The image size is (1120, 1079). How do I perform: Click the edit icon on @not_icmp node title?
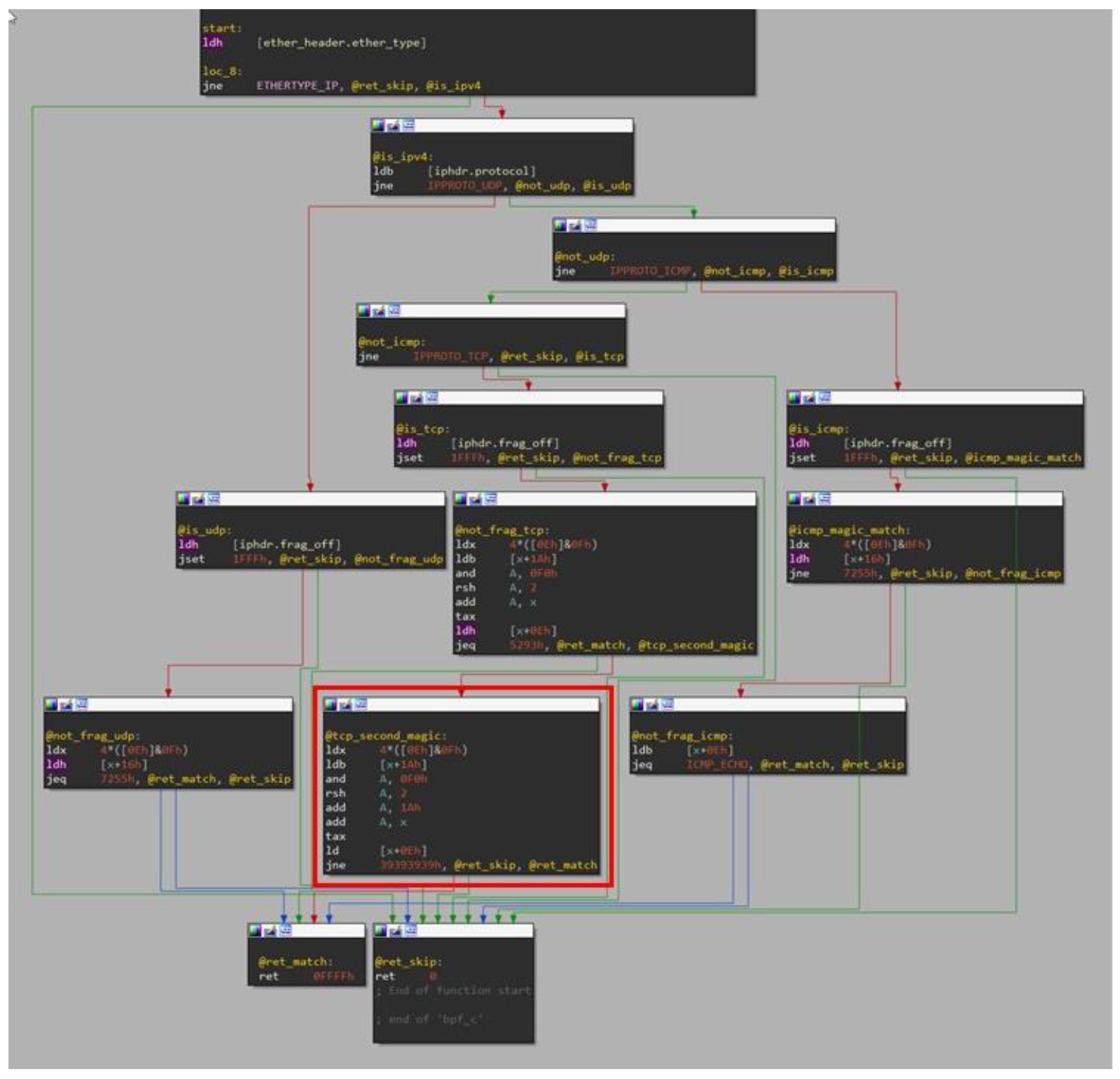click(379, 311)
